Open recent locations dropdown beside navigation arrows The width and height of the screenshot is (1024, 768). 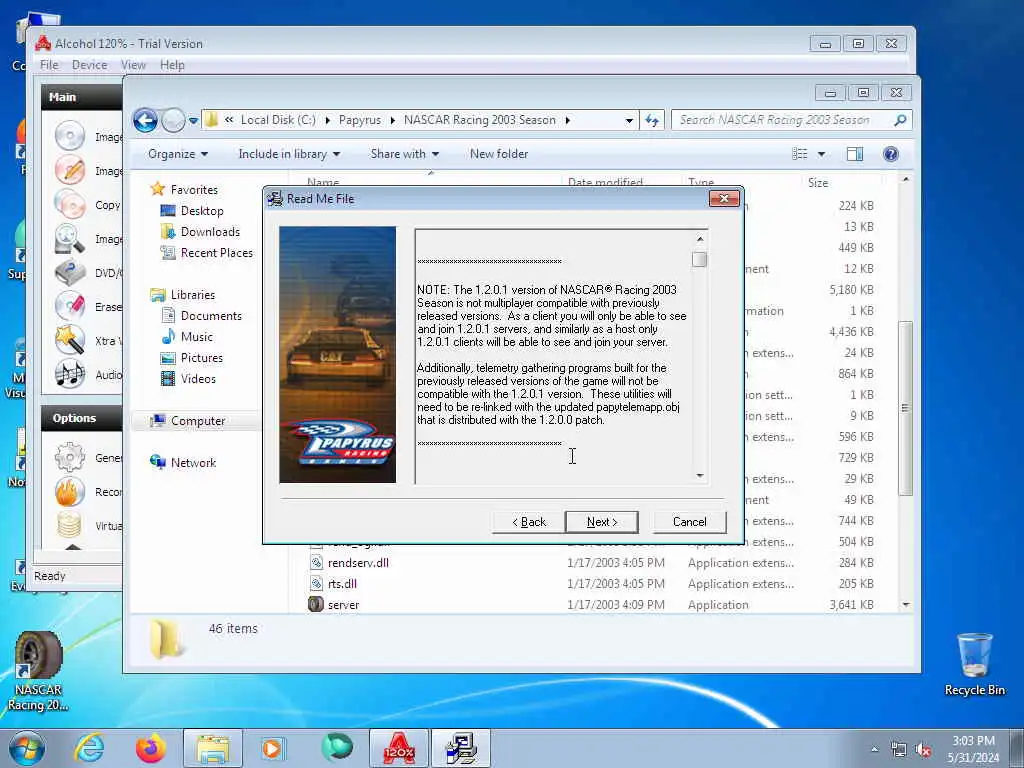point(193,121)
